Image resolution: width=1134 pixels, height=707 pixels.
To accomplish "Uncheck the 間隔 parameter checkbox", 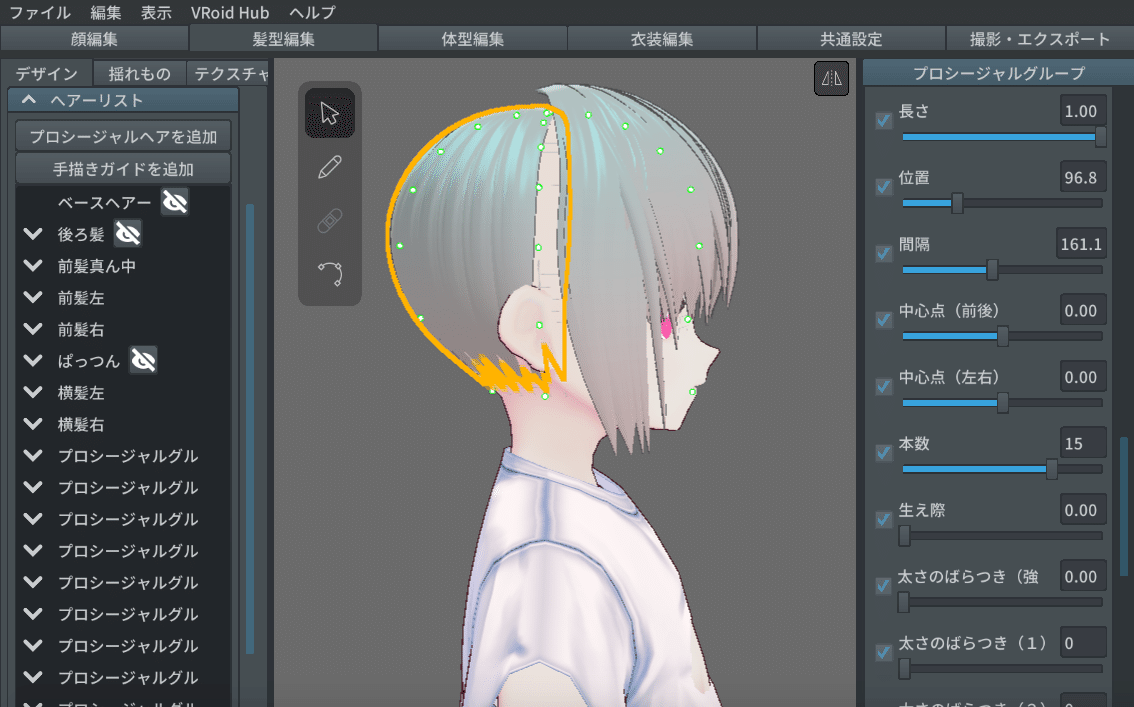I will (884, 253).
